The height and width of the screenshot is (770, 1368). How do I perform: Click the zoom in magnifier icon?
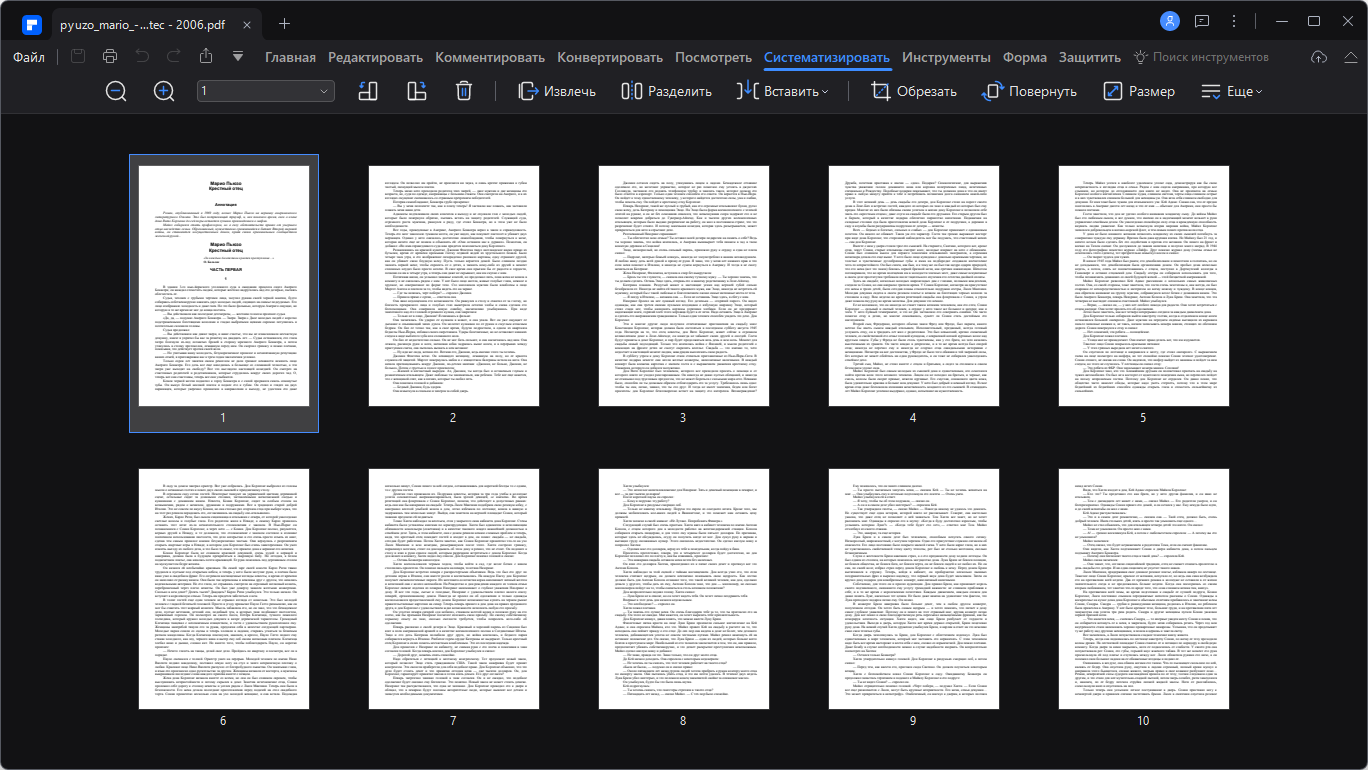point(164,91)
